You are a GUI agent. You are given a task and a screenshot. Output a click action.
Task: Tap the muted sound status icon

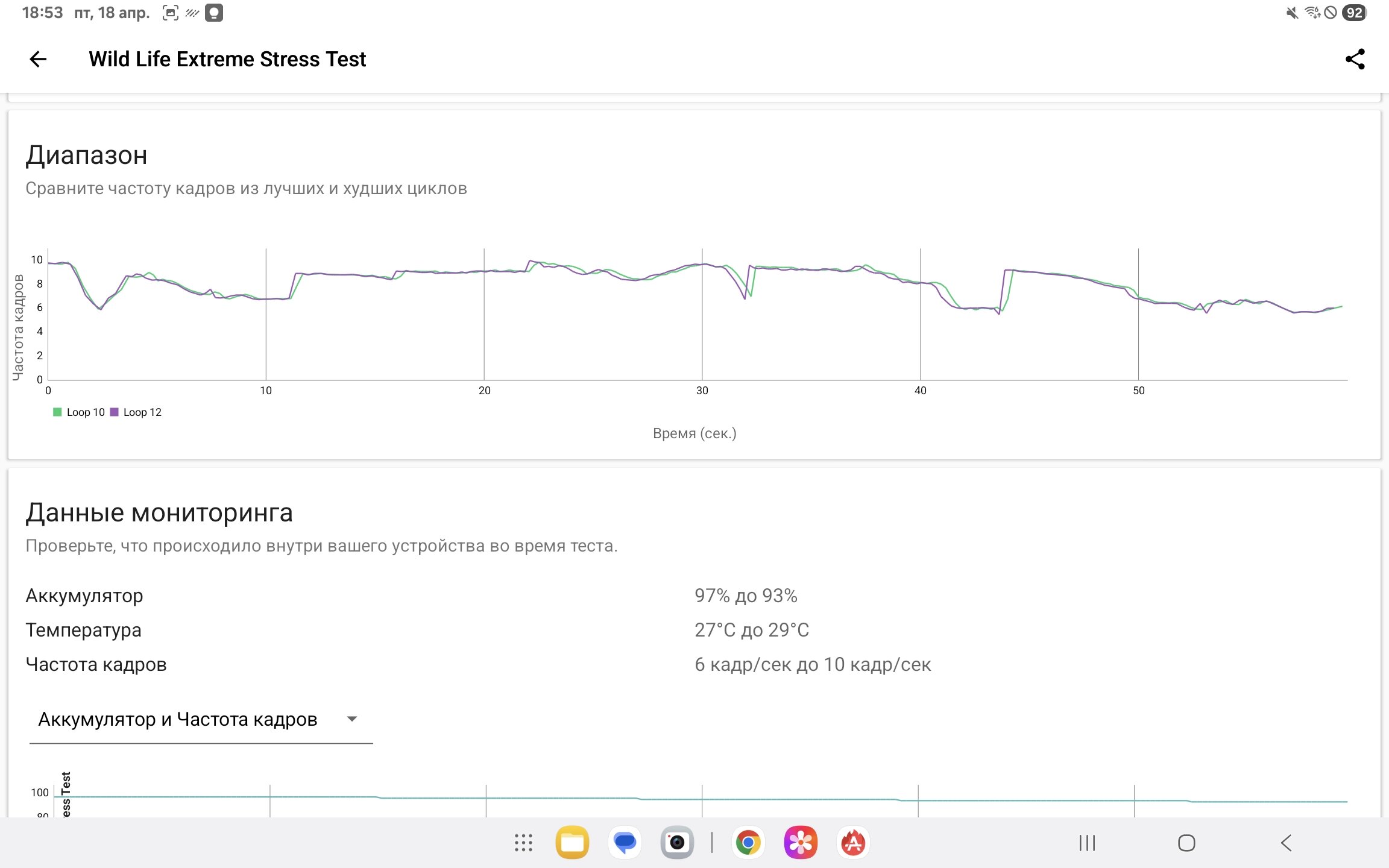pos(1292,13)
